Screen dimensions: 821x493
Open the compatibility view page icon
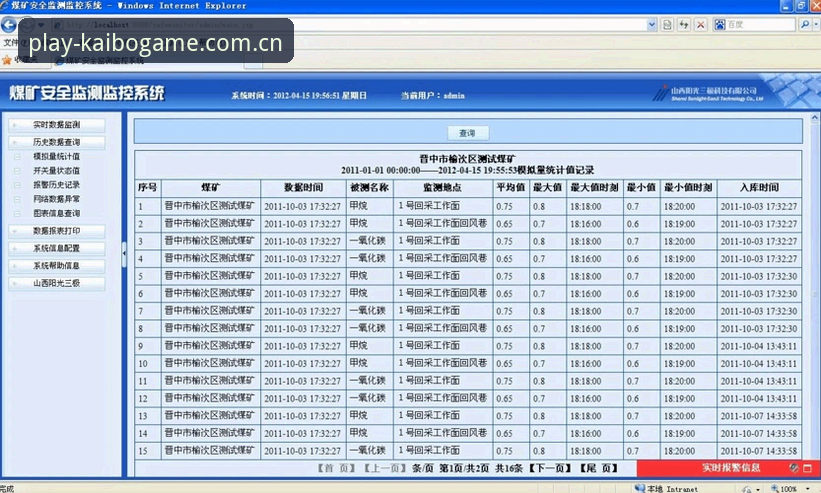(x=667, y=25)
